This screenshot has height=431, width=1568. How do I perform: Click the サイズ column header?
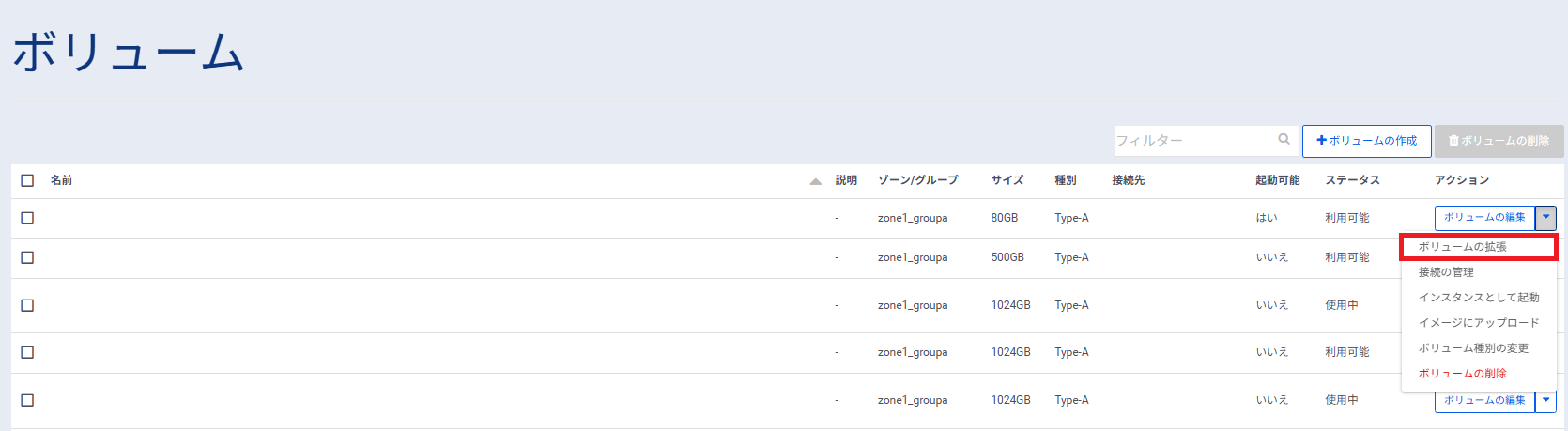(x=1007, y=180)
